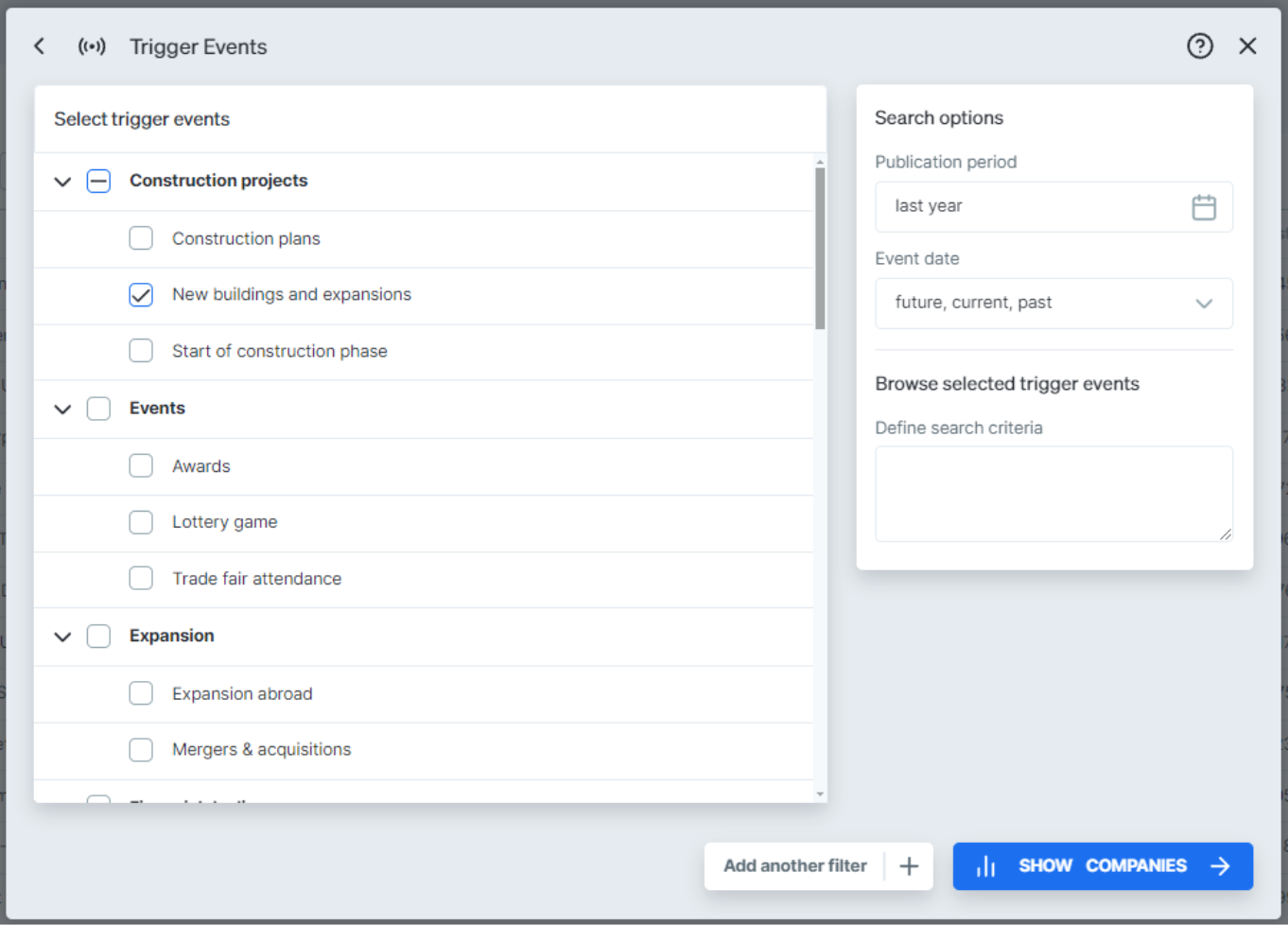Click the plus icon next to Add another filter

908,865
